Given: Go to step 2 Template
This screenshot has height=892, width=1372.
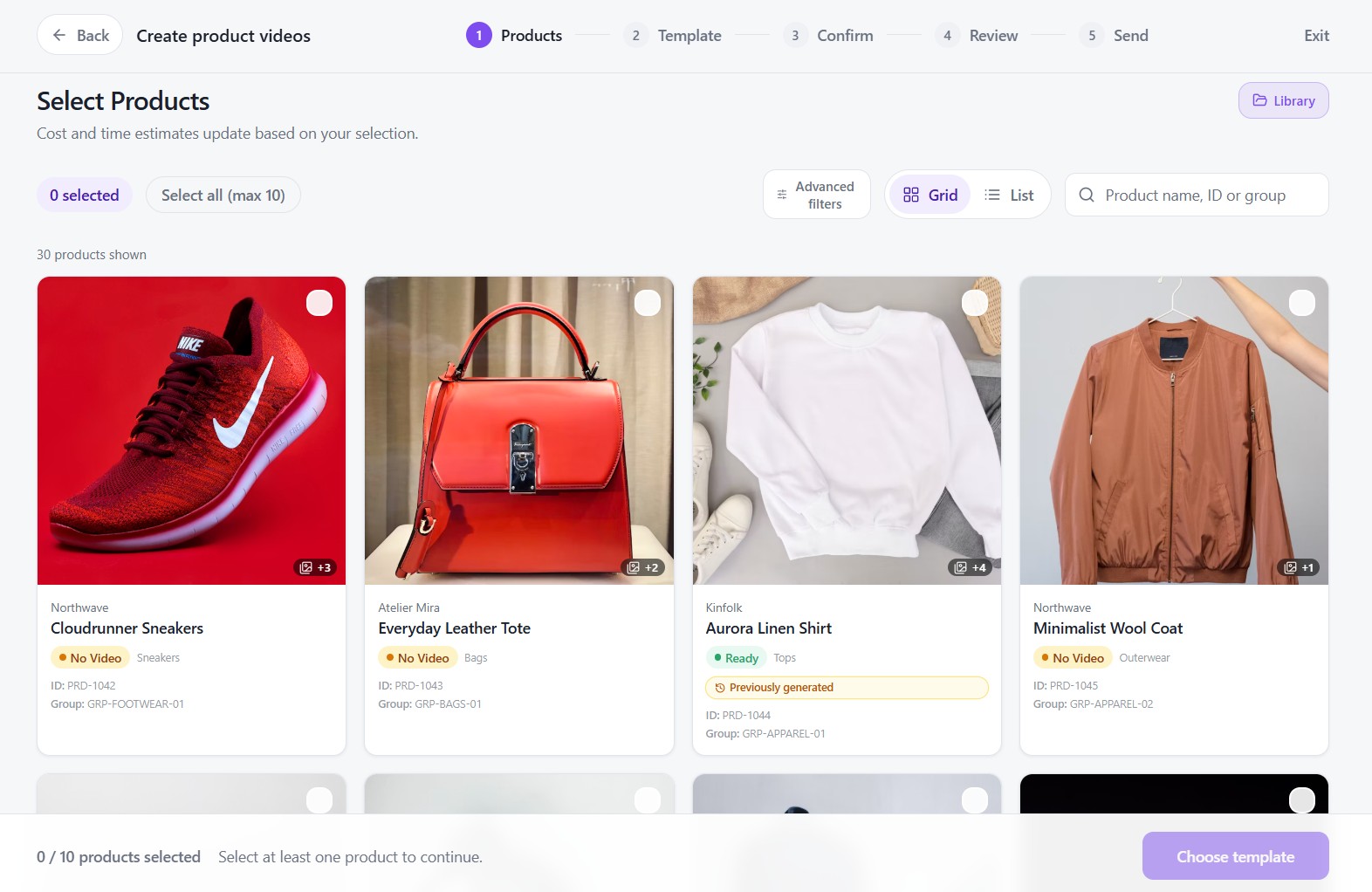Looking at the screenshot, I should click(673, 36).
